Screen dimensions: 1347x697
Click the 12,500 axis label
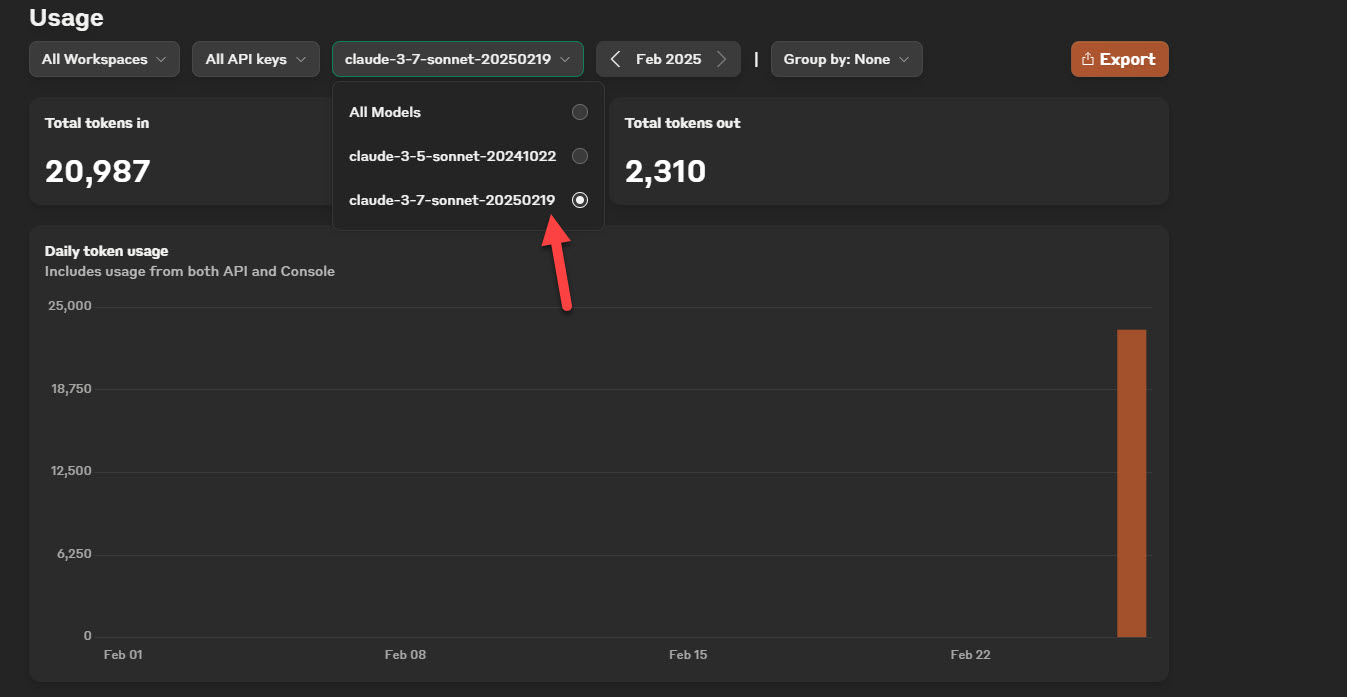[x=71, y=471]
